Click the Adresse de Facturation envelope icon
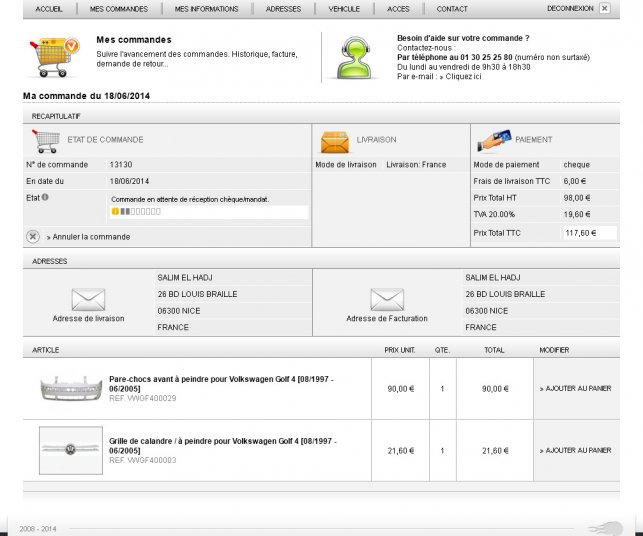This screenshot has height=536, width=643. tap(387, 299)
